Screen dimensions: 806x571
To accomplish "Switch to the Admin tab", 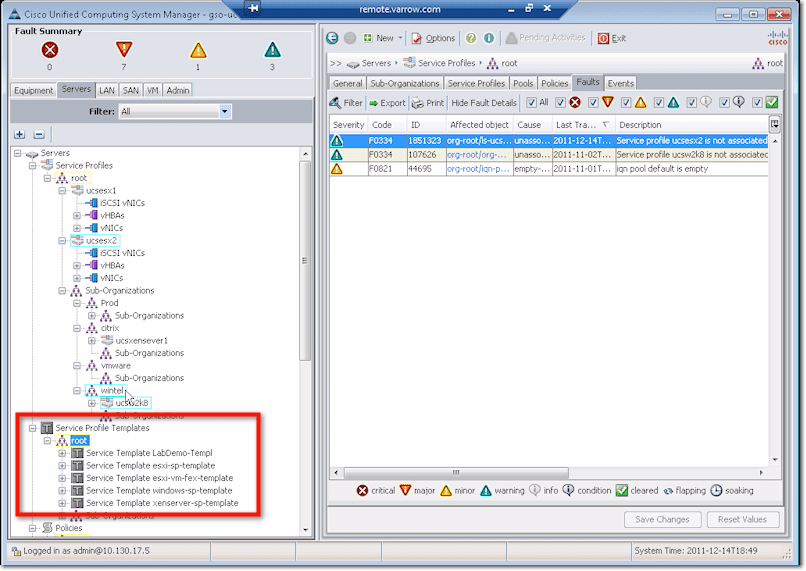I will click(x=178, y=90).
